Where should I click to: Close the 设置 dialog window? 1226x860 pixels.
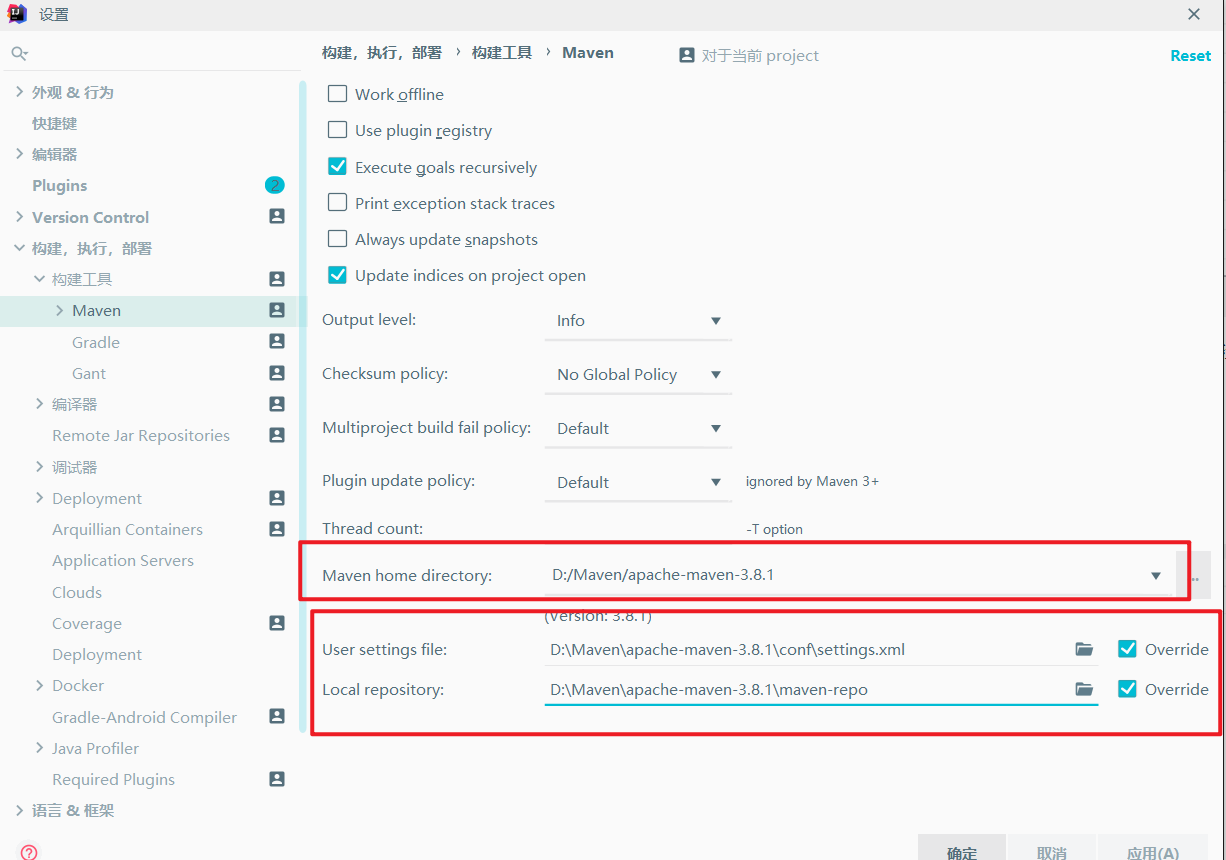pyautogui.click(x=1194, y=14)
